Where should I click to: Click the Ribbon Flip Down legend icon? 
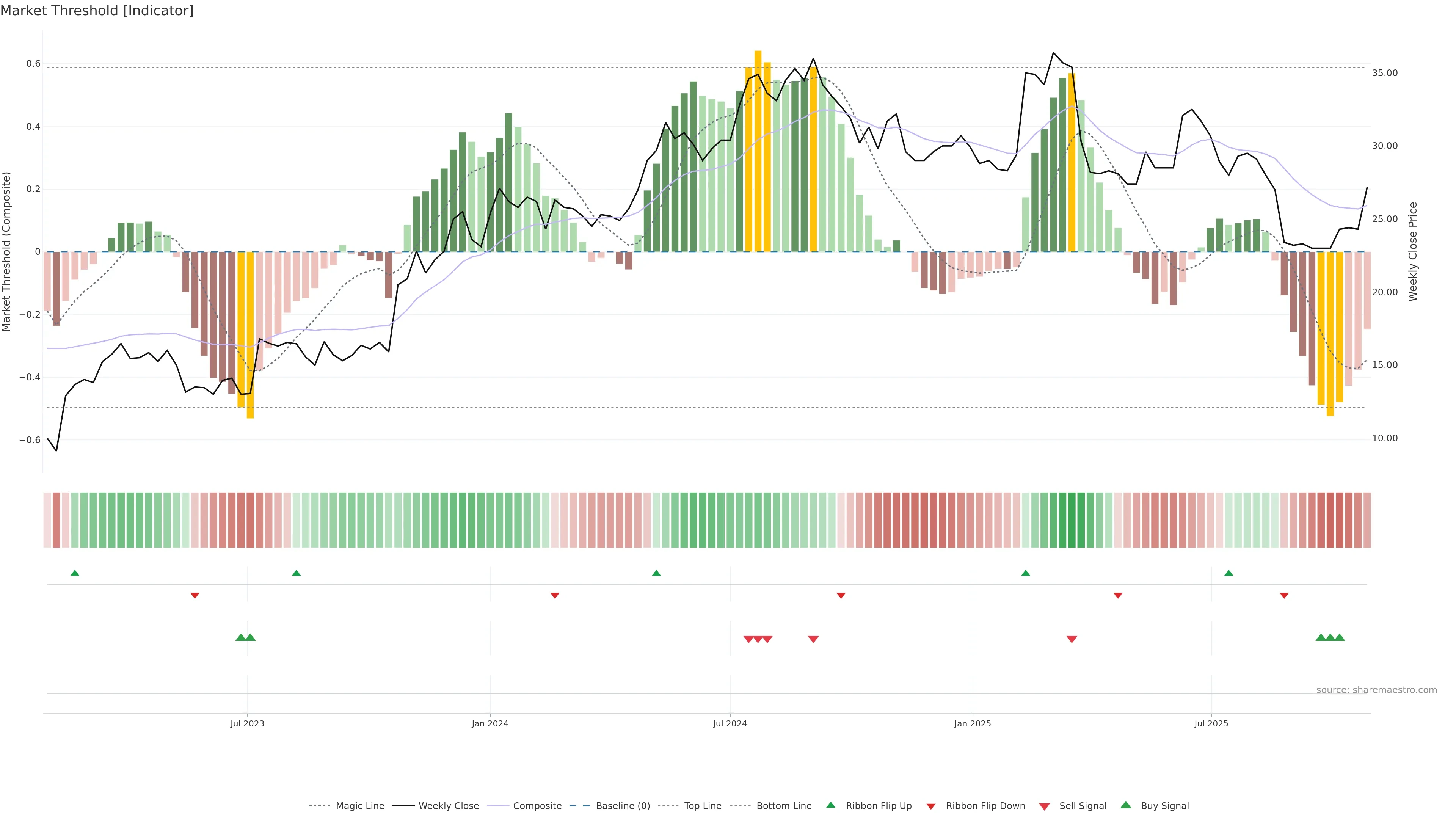tap(931, 806)
